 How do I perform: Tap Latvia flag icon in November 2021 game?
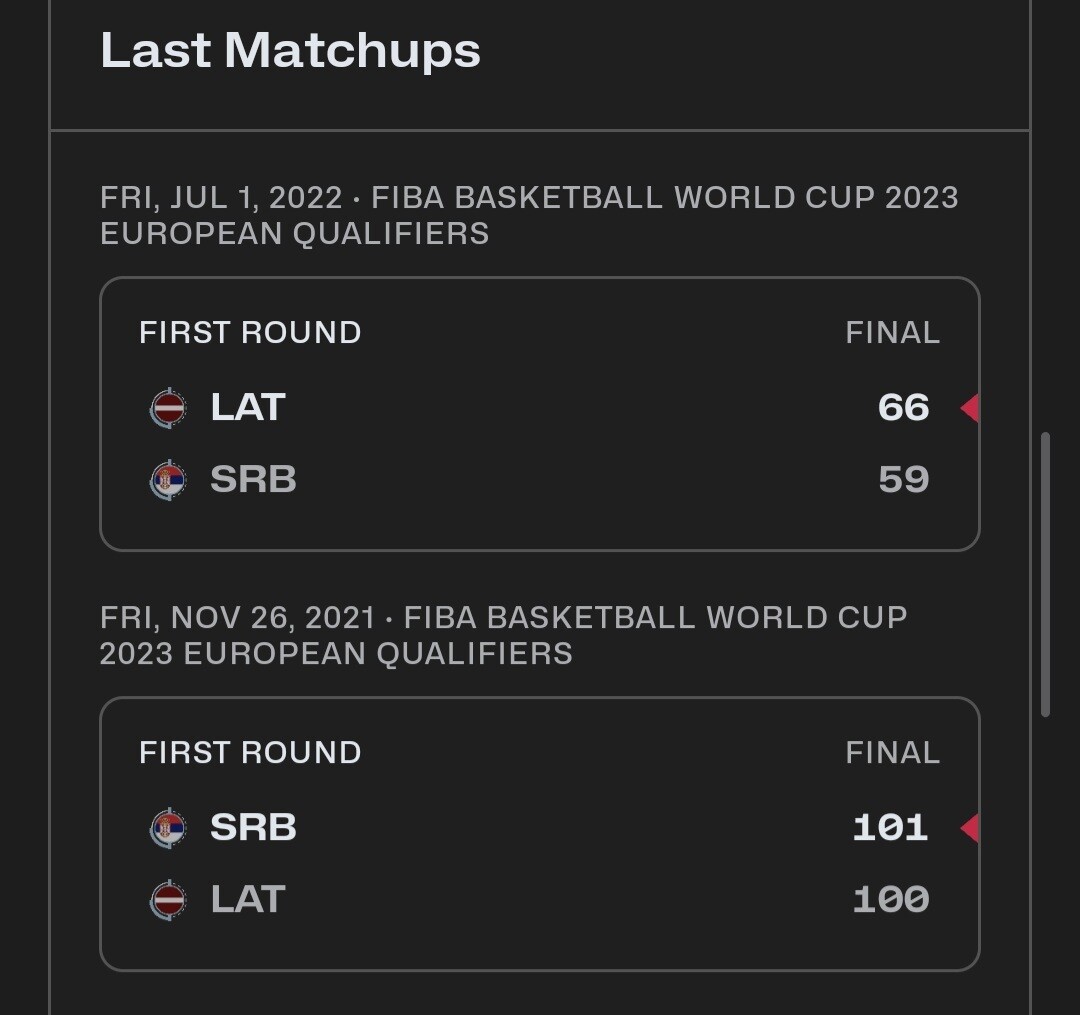coord(168,899)
